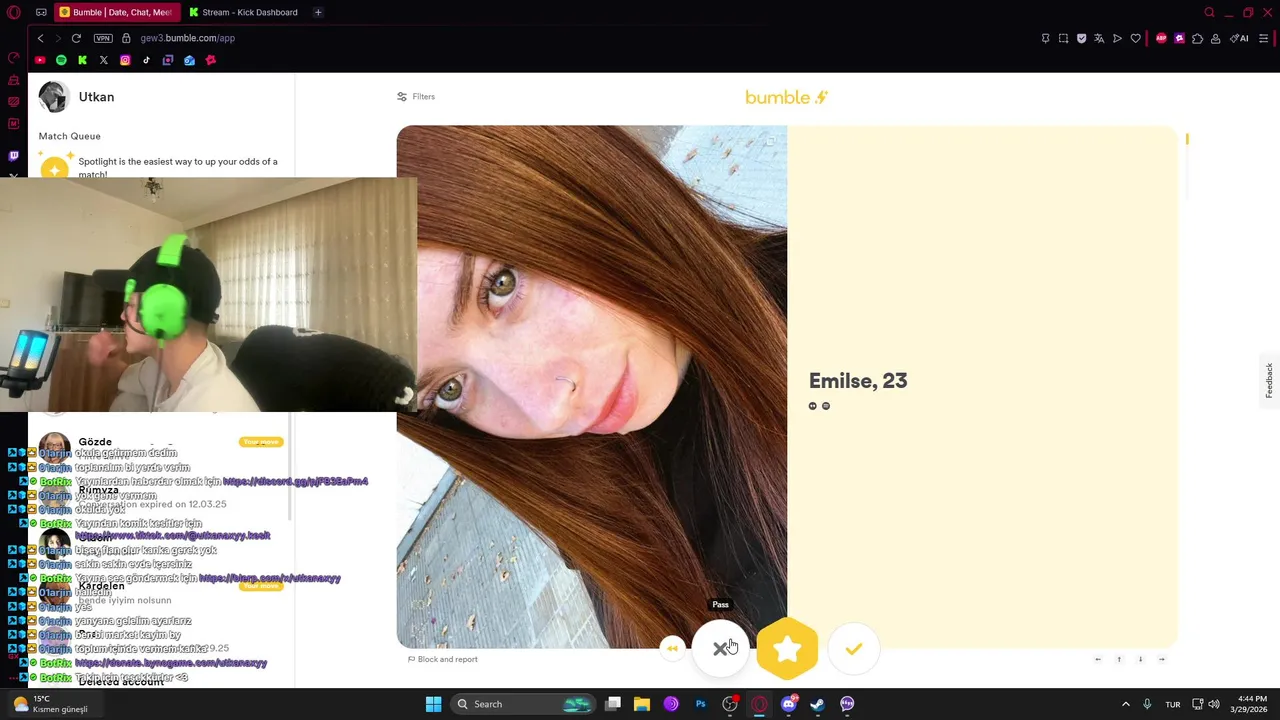Open the Instagram bookmark
Image resolution: width=1280 pixels, height=720 pixels.
click(x=125, y=60)
